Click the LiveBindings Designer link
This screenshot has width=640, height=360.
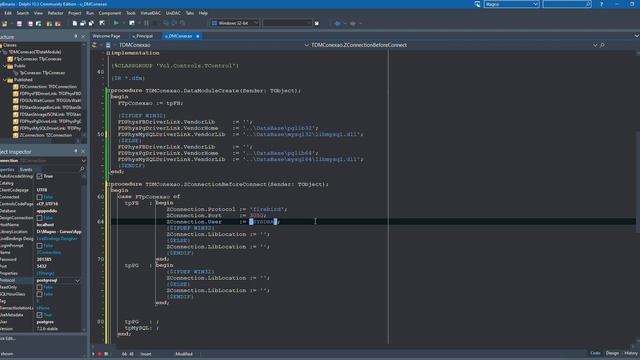point(57,239)
